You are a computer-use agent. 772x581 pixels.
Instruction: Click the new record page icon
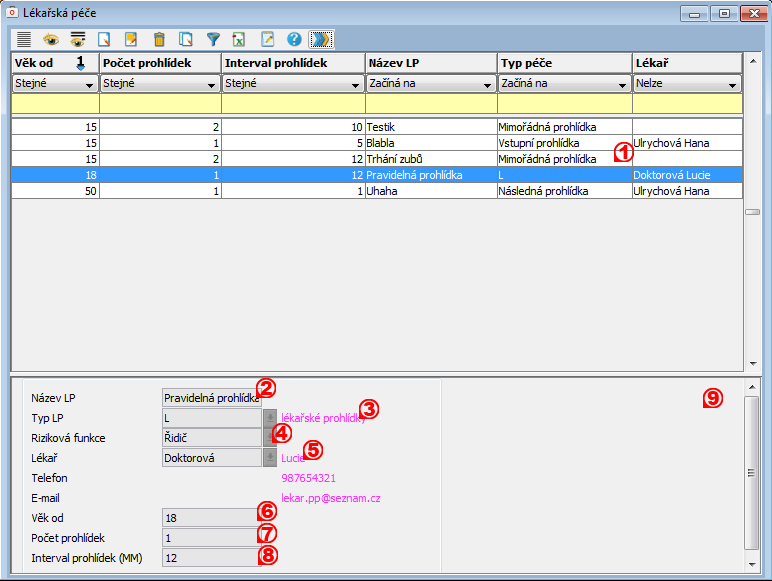105,40
